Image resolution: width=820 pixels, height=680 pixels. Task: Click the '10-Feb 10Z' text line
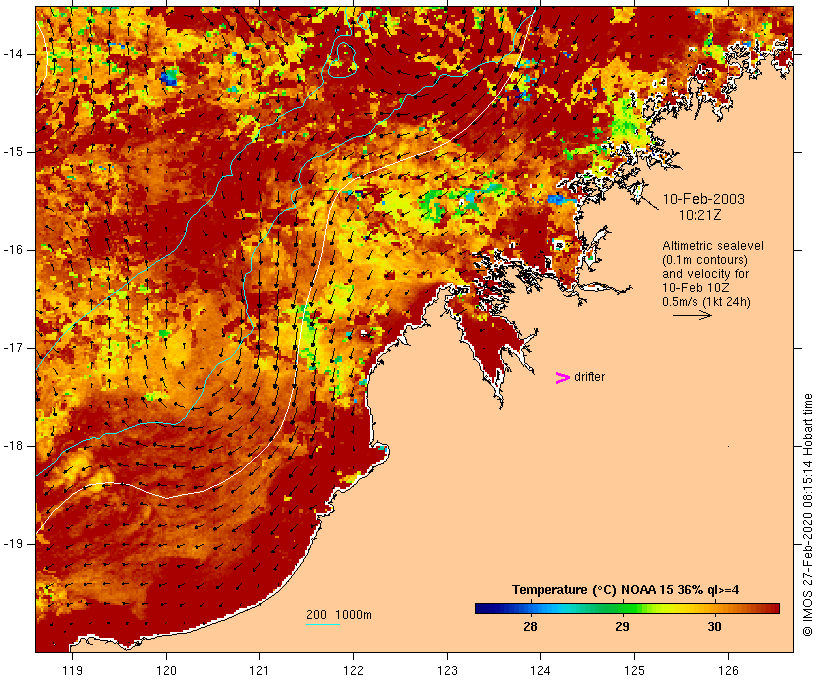[696, 288]
